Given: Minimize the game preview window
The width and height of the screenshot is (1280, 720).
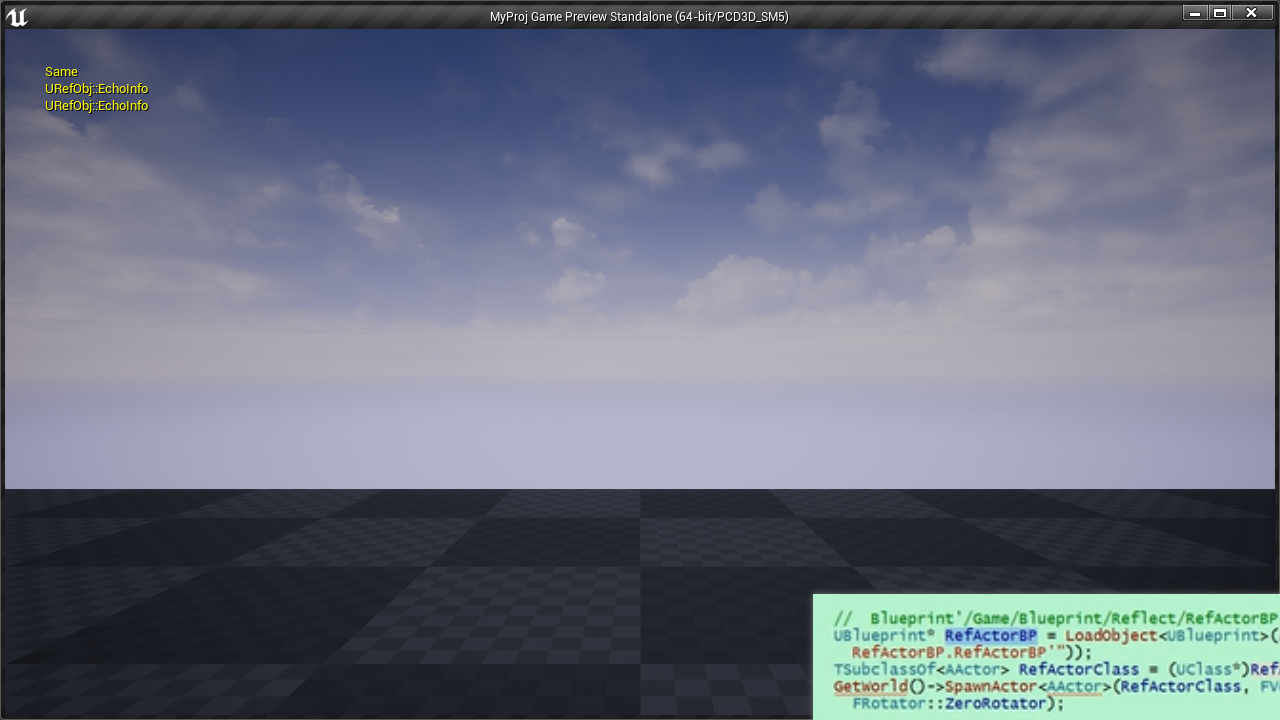Looking at the screenshot, I should pos(1194,12).
